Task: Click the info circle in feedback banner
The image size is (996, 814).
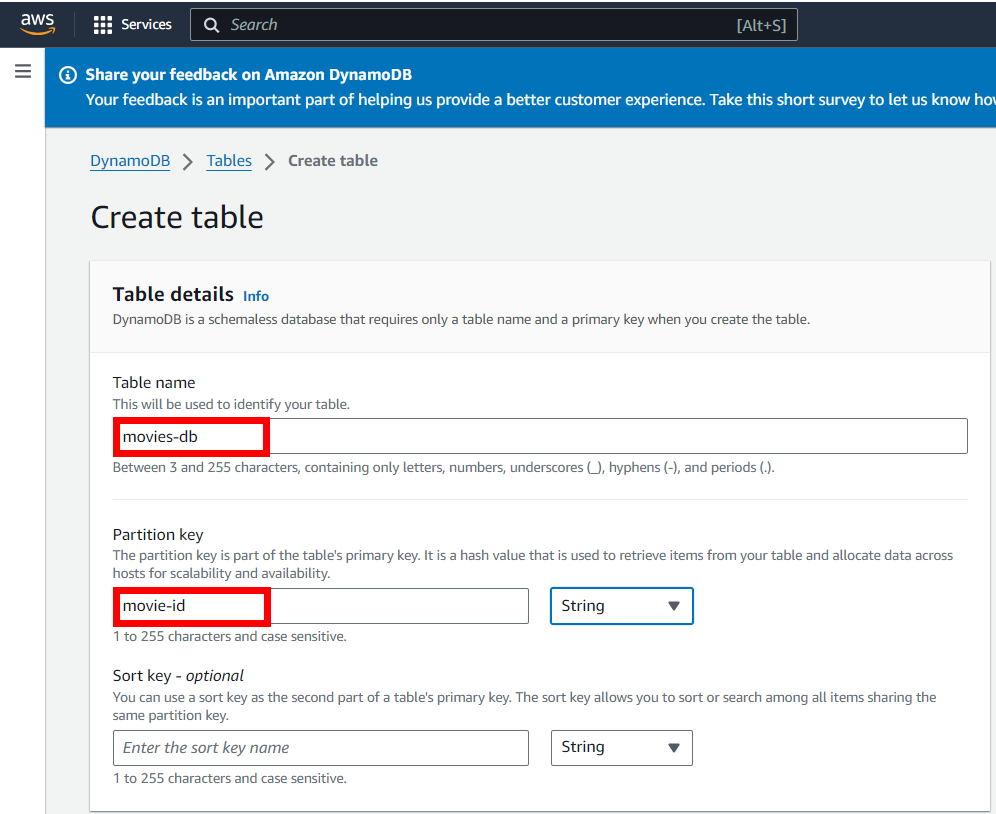Action: point(68,75)
